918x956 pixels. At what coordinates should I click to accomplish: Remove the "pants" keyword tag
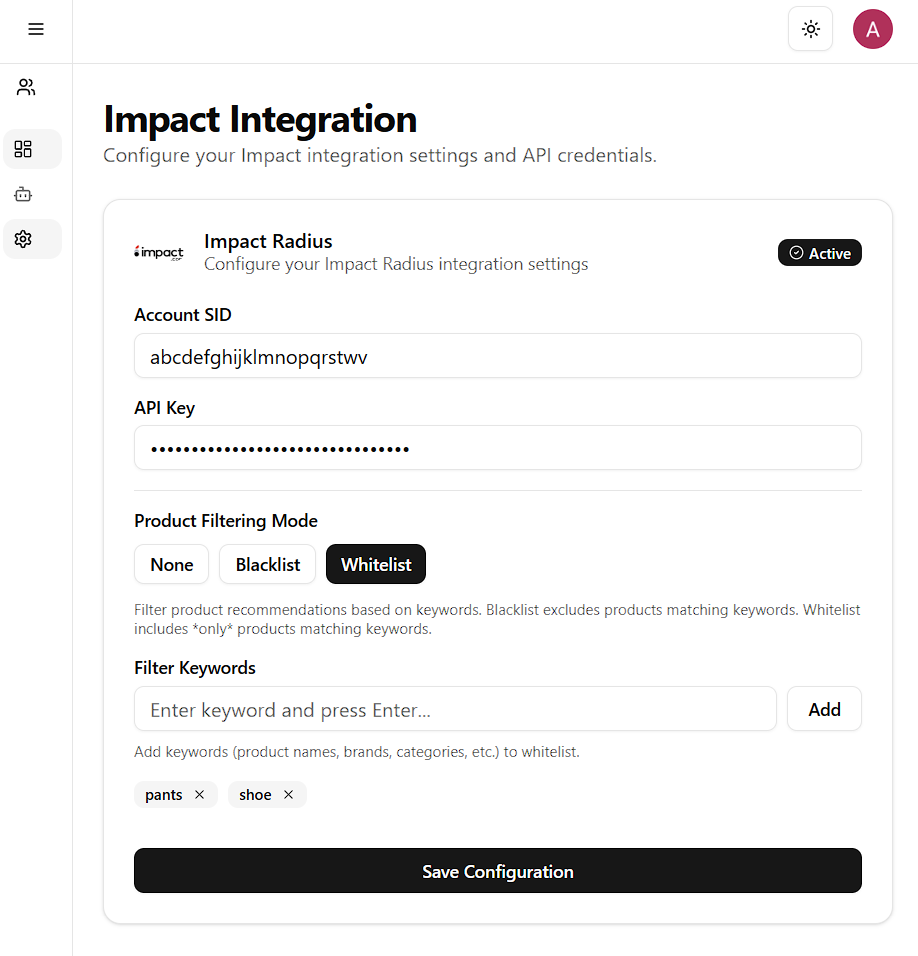[199, 795]
